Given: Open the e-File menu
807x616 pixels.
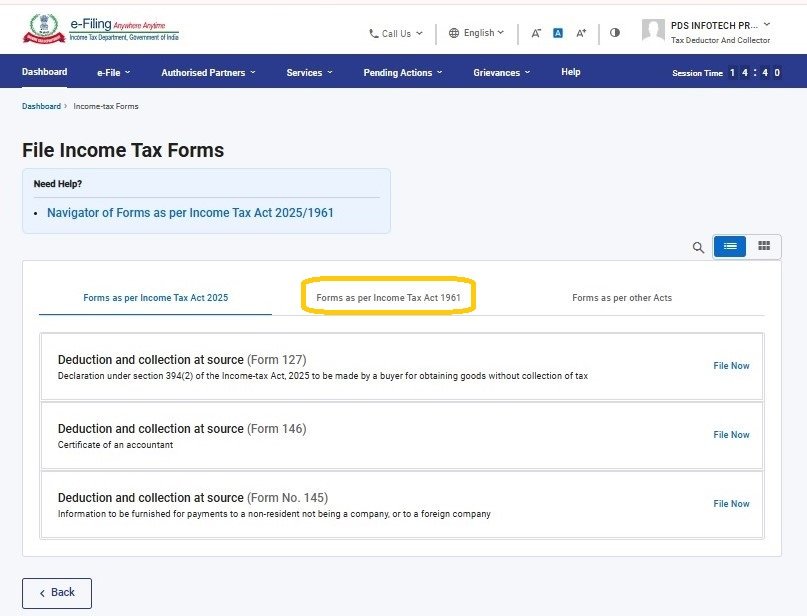Looking at the screenshot, I should pyautogui.click(x=114, y=73).
